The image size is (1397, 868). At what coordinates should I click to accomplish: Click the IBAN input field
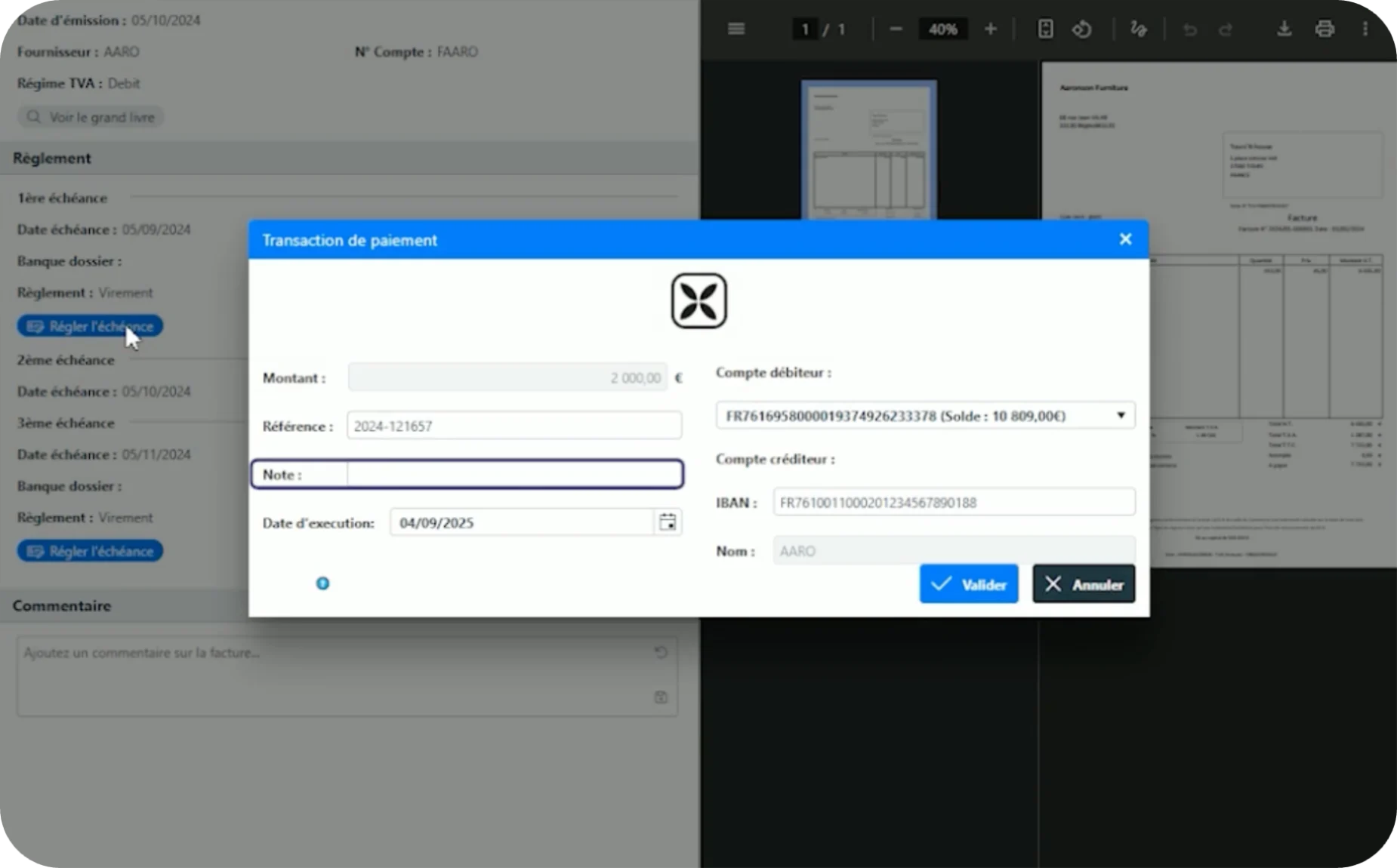coord(954,503)
